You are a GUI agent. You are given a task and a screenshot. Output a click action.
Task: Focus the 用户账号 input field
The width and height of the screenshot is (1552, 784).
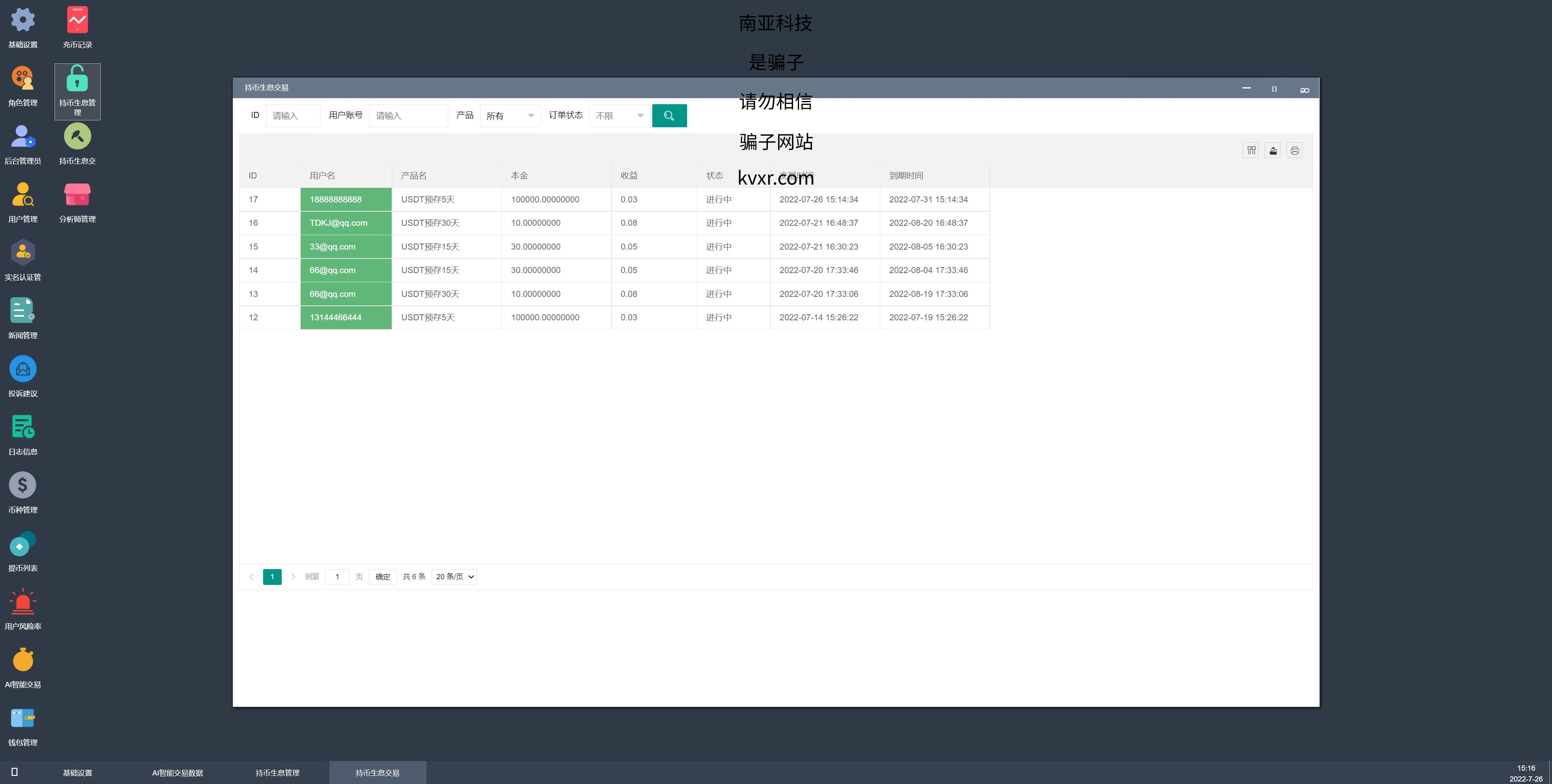408,116
